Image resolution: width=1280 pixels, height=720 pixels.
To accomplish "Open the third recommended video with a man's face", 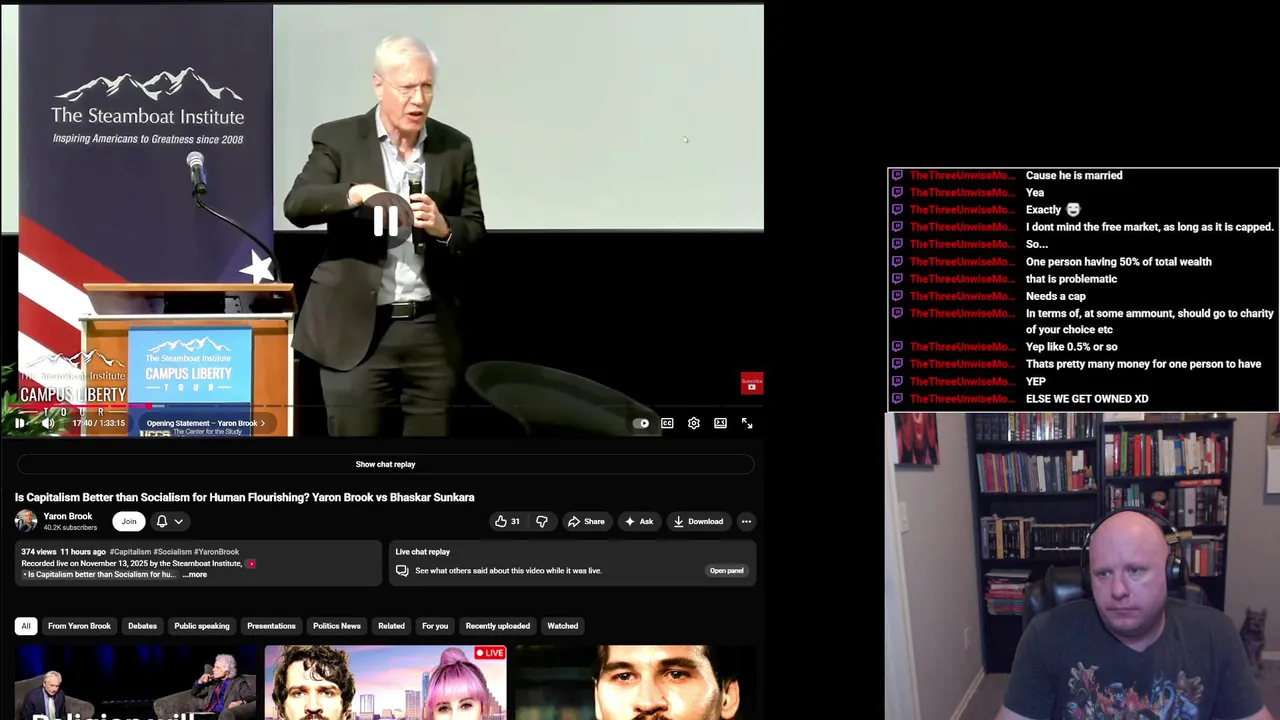I will 635,683.
